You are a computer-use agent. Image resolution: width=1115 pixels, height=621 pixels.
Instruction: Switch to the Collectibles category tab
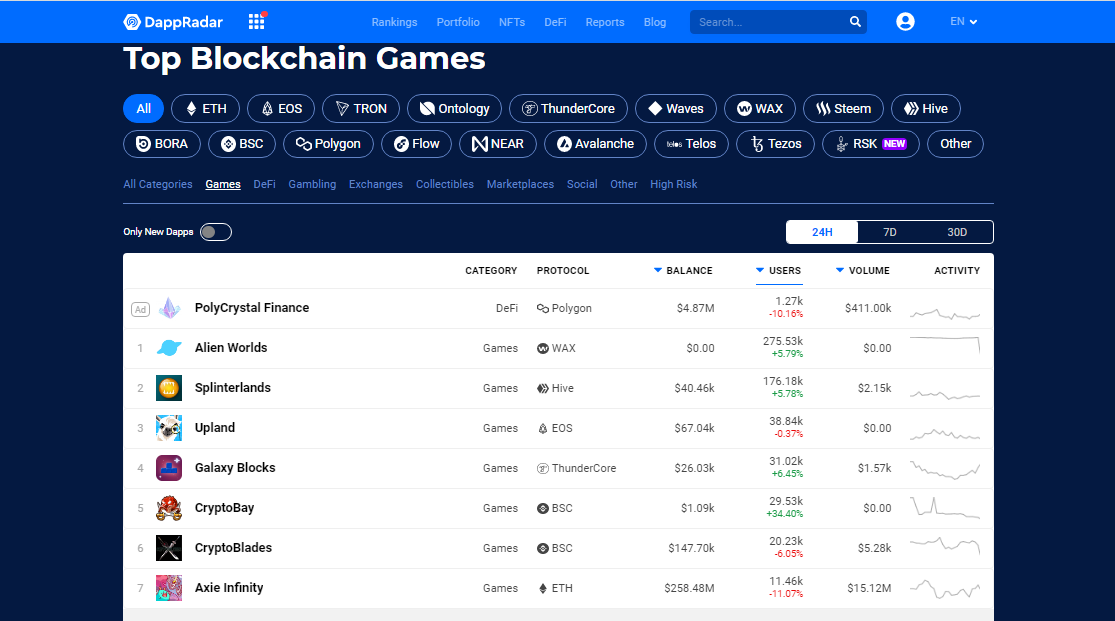pos(444,184)
